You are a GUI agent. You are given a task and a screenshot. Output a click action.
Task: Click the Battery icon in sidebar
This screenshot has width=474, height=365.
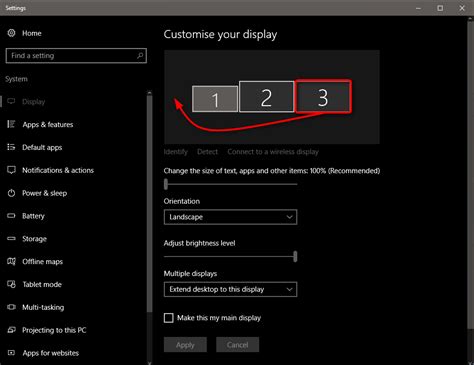(11, 216)
